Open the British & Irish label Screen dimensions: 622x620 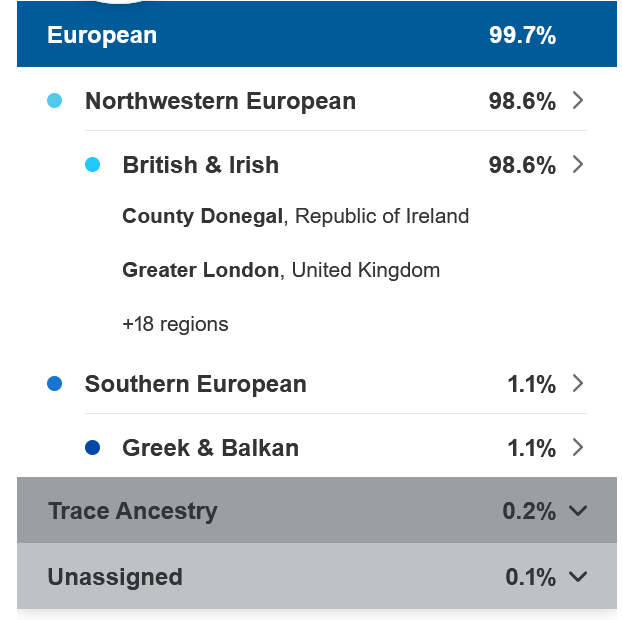pos(200,165)
